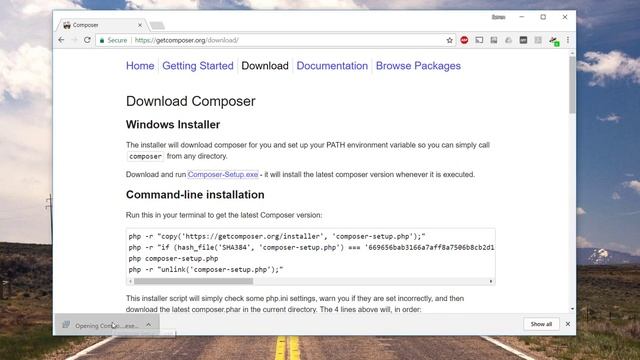640x360 pixels.
Task: Click 'Download Composer' page title
Action: coord(191,101)
